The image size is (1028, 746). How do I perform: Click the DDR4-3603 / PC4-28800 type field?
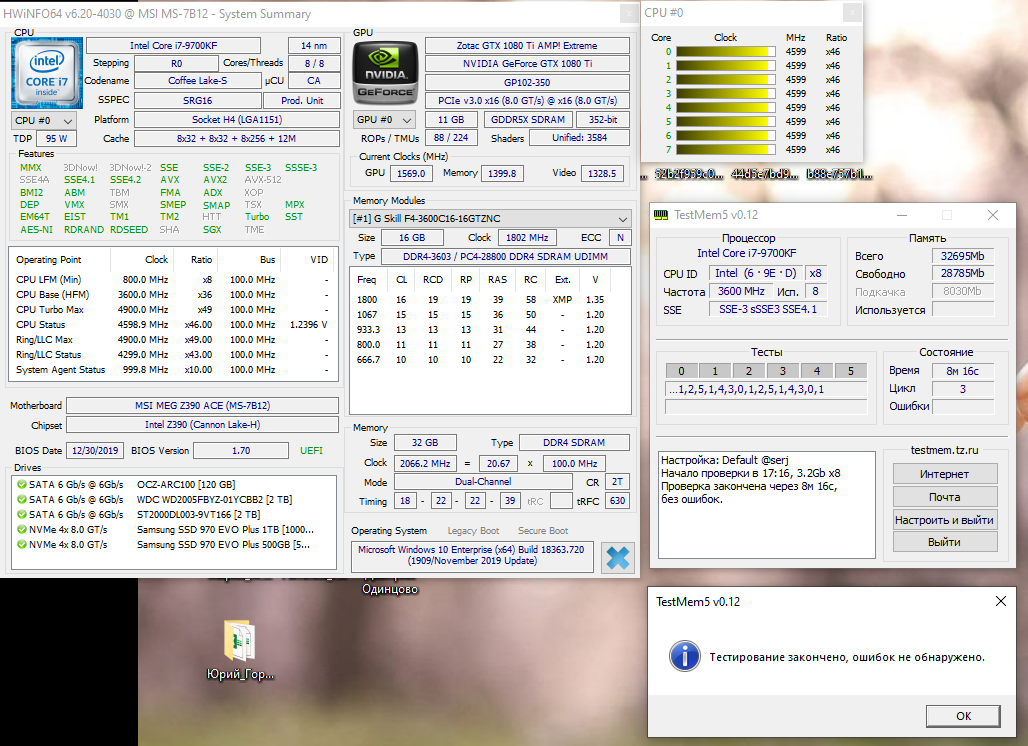(x=505, y=256)
